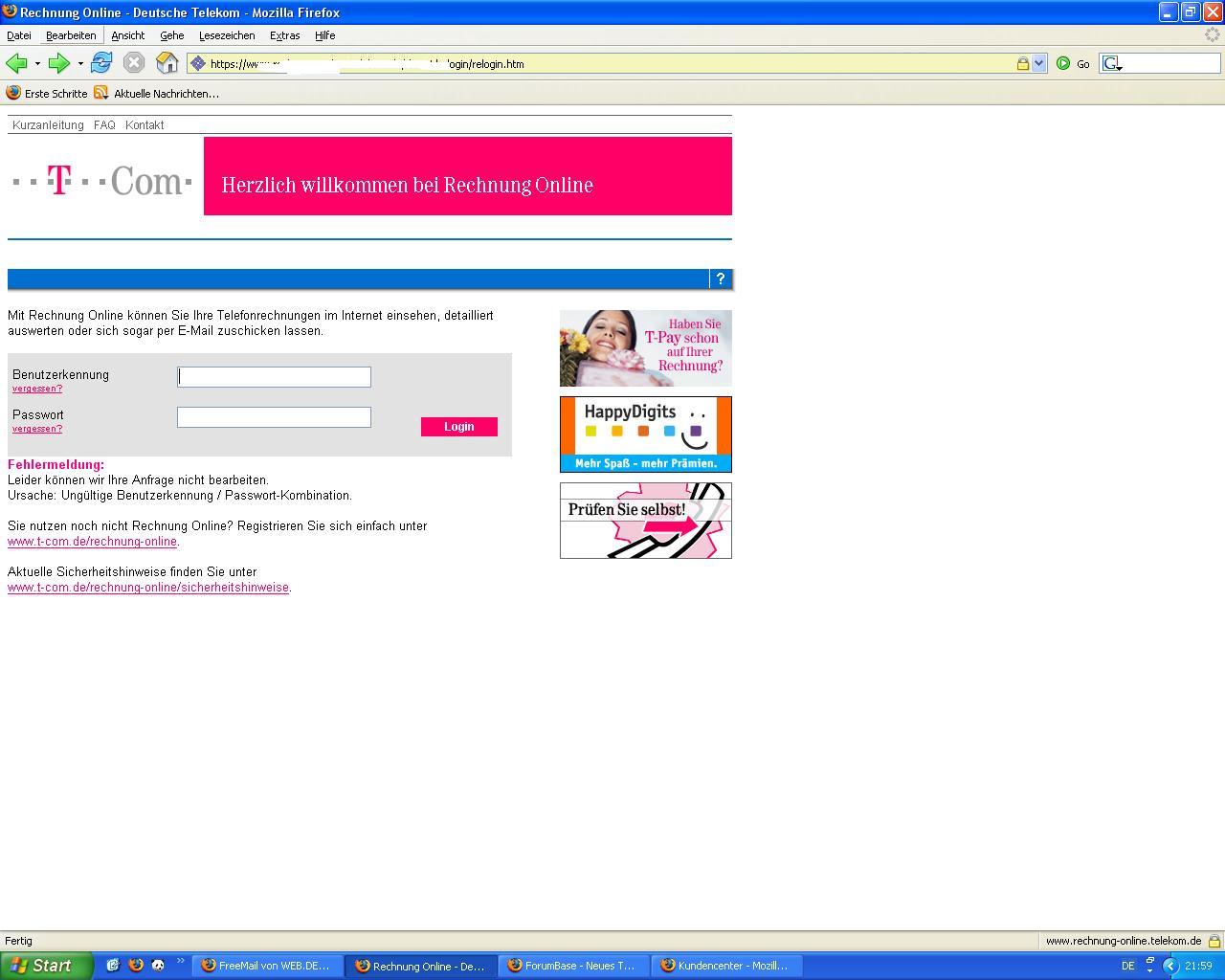
Task: Open the www.t-com.de/rechnung-online link
Action: click(x=92, y=542)
